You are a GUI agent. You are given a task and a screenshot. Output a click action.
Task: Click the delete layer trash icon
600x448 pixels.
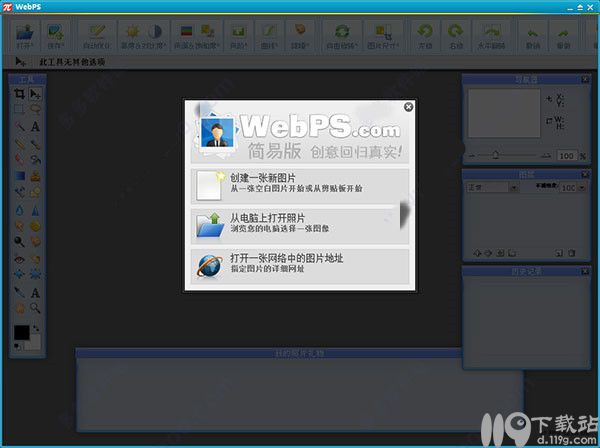pyautogui.click(x=572, y=253)
